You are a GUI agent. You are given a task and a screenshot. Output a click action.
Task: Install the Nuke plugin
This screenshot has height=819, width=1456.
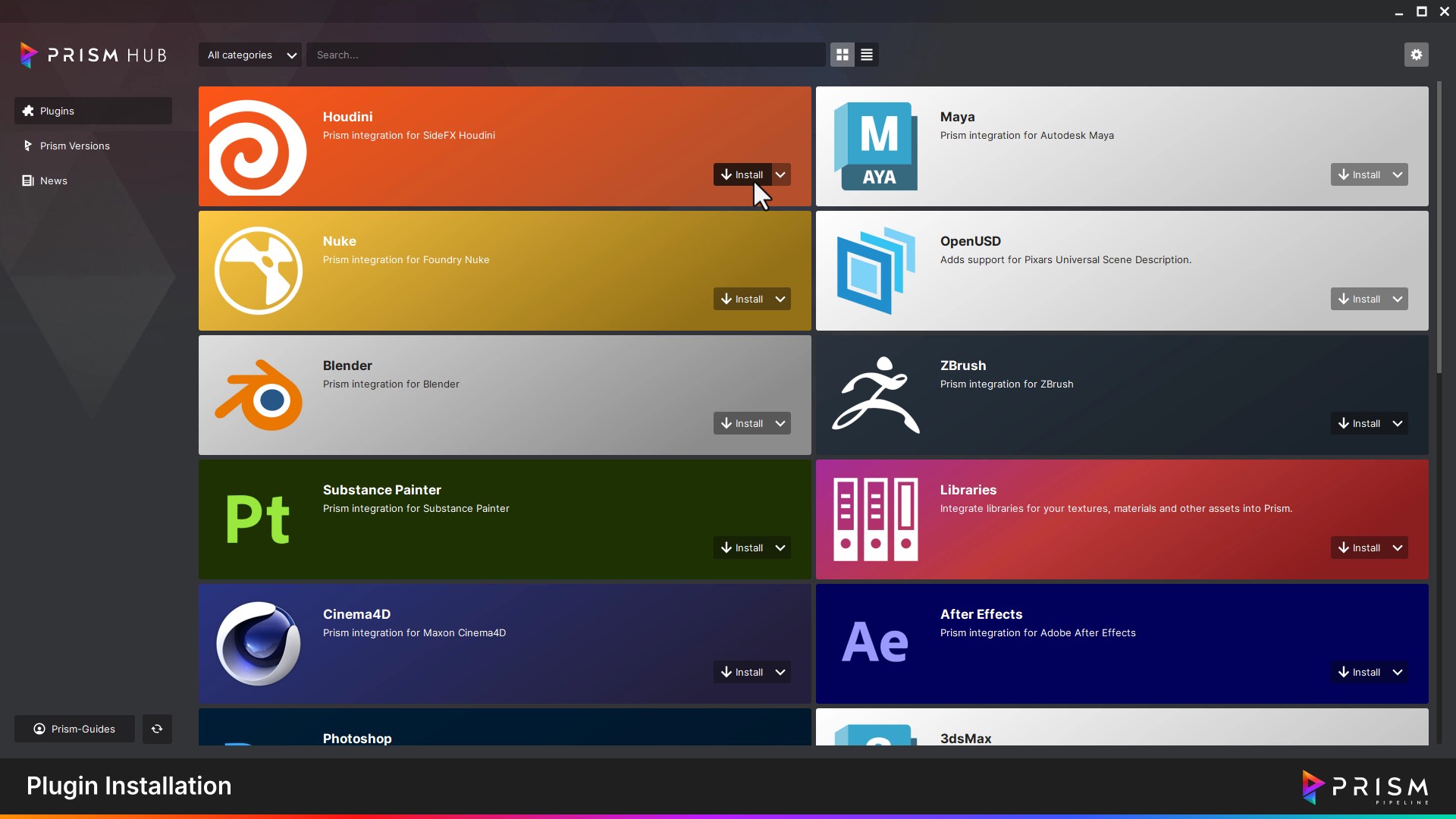click(742, 299)
